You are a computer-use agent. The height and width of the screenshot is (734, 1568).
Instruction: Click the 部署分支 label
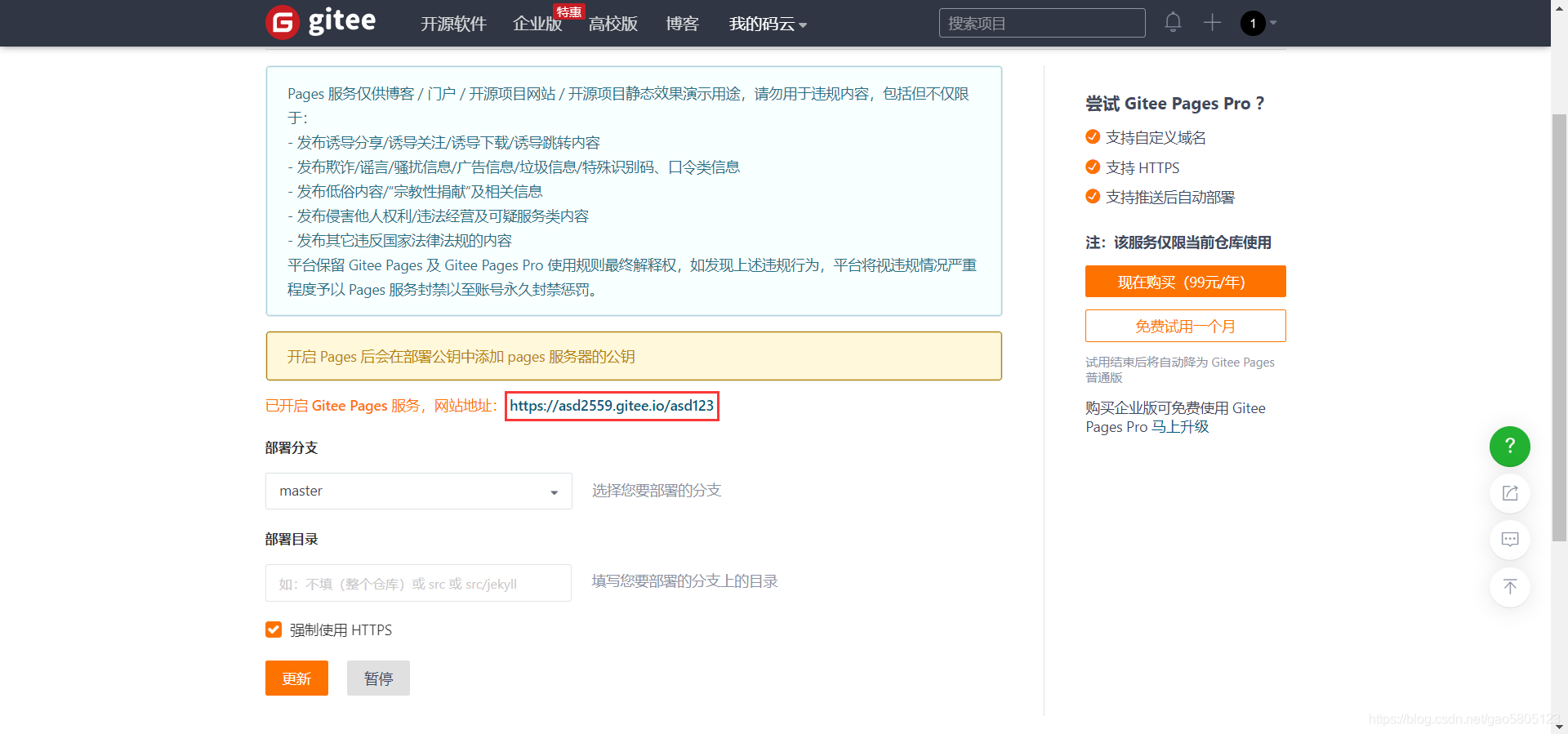292,447
